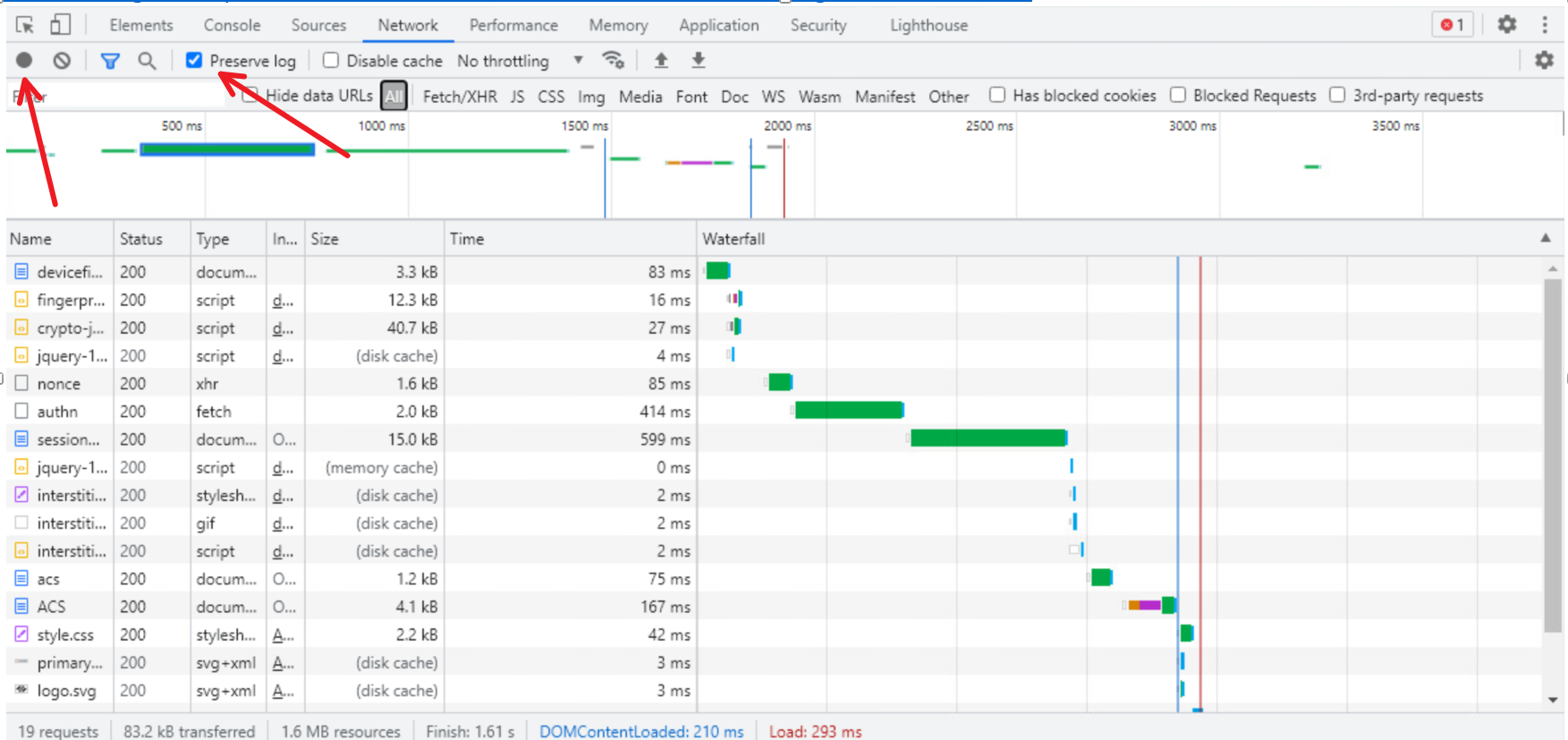Open the Application tab

pos(718,25)
